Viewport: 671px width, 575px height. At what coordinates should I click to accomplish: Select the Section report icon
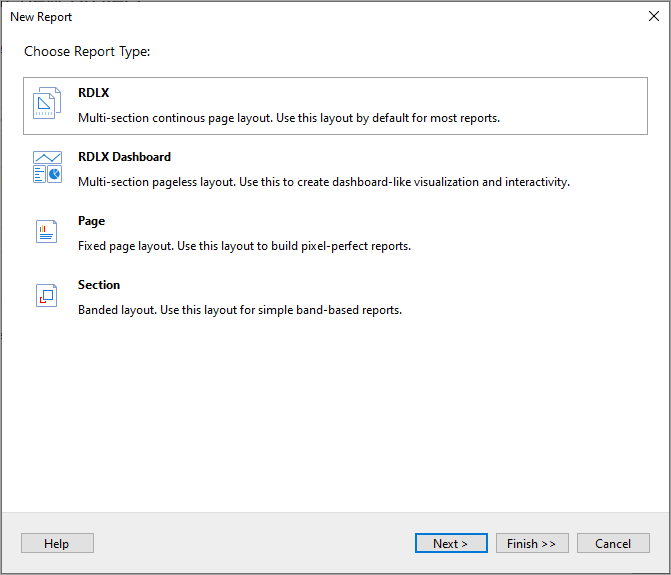pos(47,296)
